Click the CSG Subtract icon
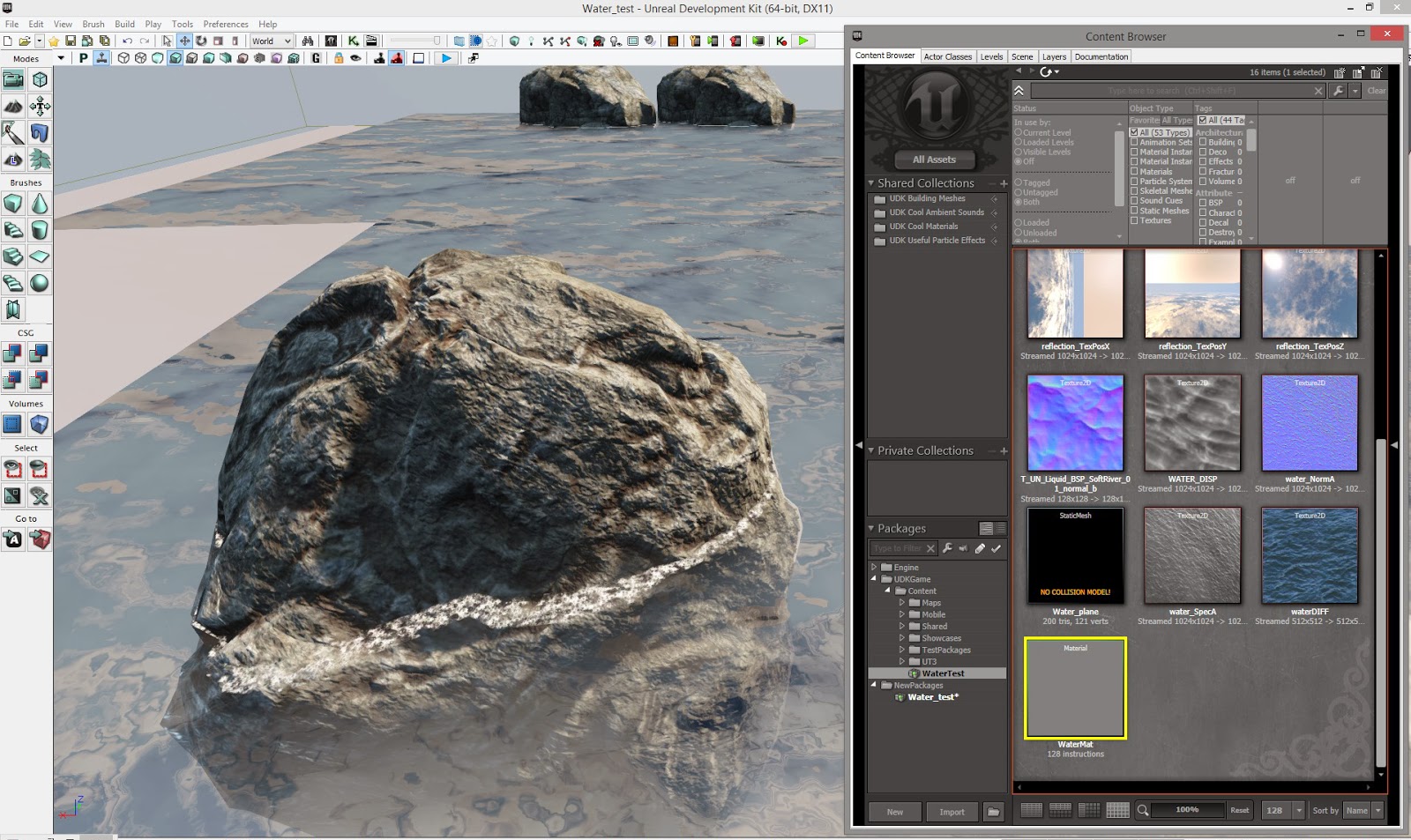This screenshot has height=840, width=1411. point(40,353)
